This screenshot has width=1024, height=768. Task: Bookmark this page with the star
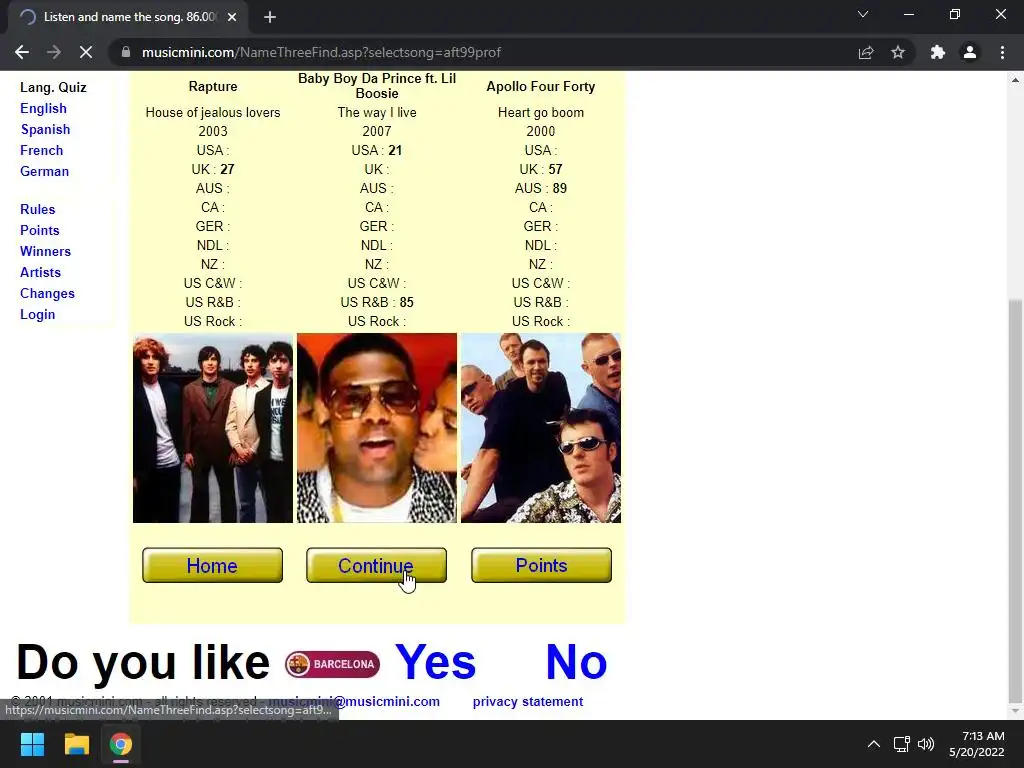898,52
